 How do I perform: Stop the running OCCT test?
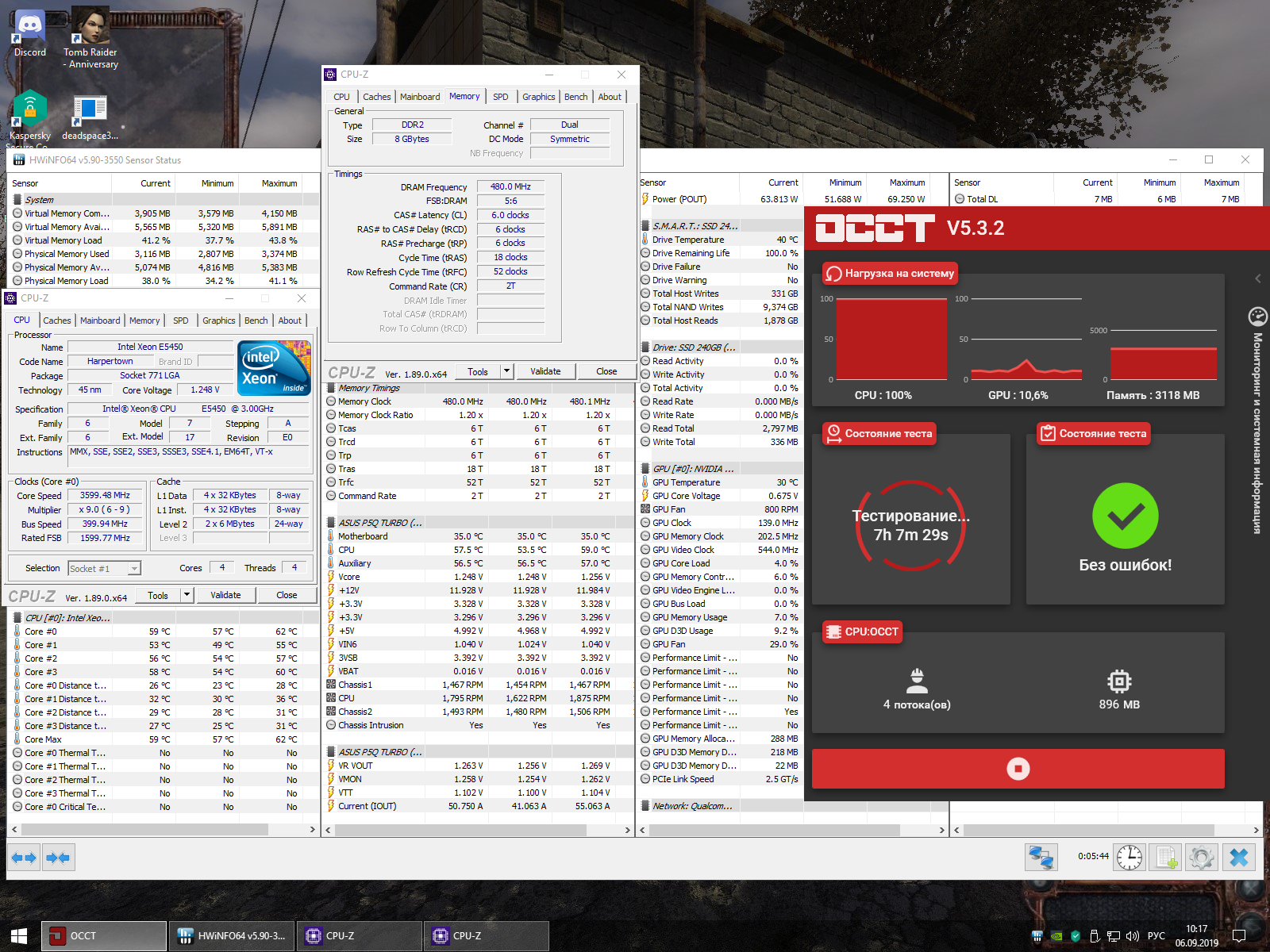(1018, 769)
